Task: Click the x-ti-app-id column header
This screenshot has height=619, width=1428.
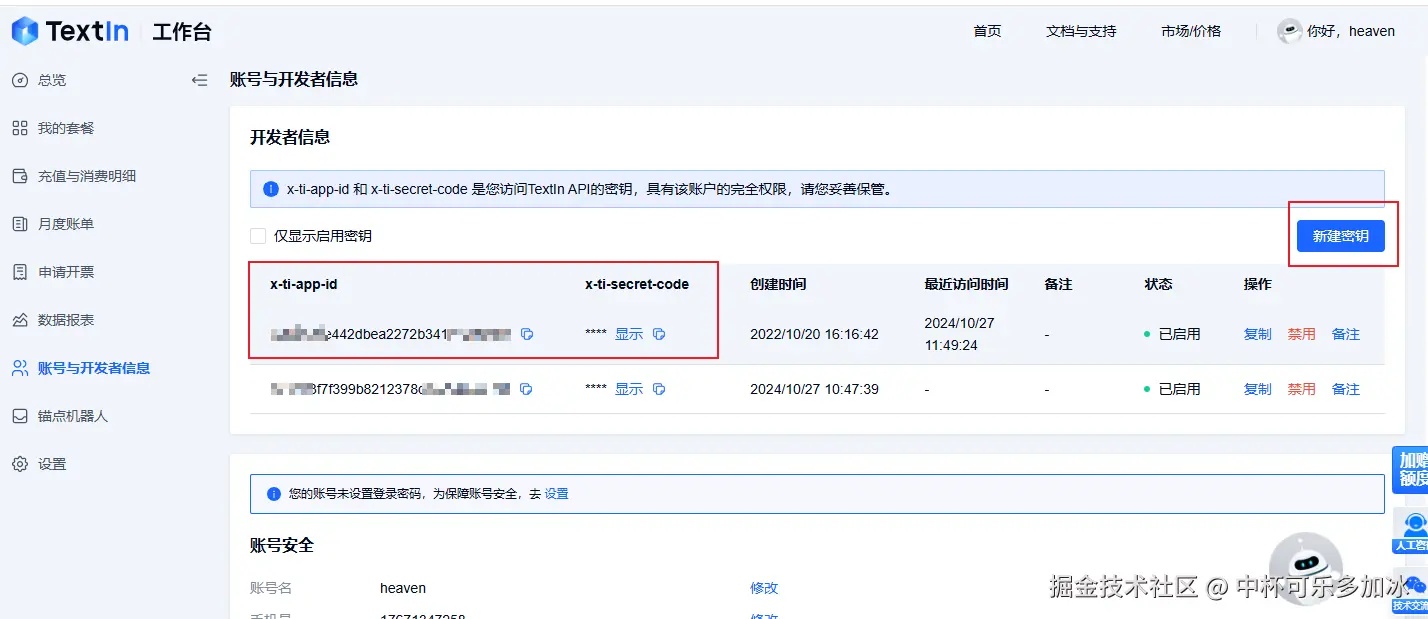Action: (x=304, y=284)
